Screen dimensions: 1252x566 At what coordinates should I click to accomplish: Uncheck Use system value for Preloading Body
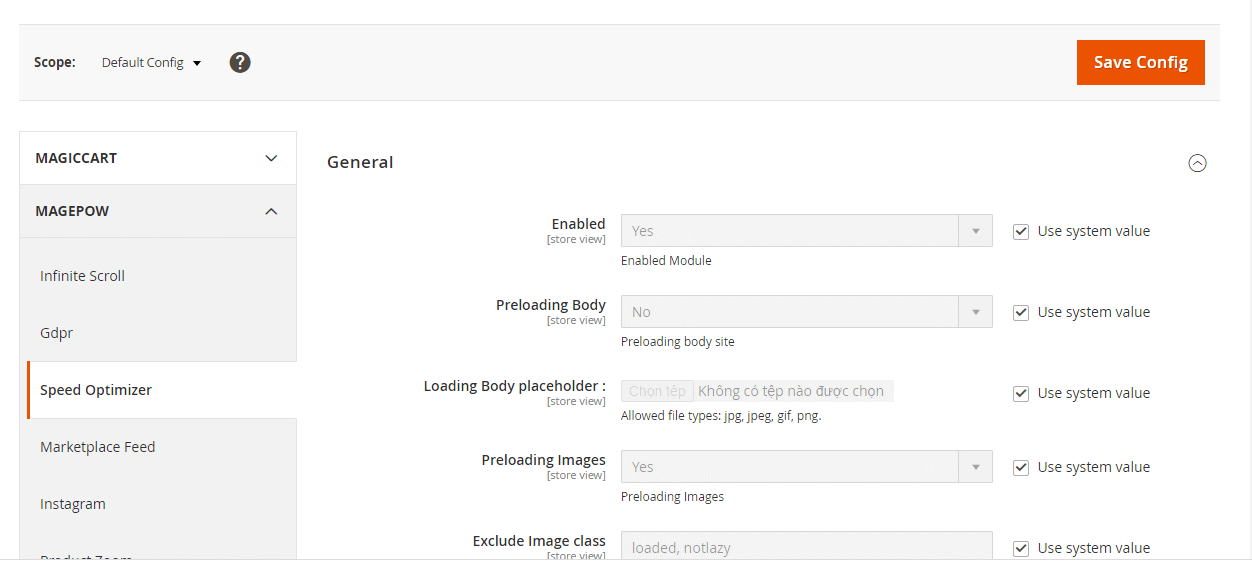click(1021, 312)
